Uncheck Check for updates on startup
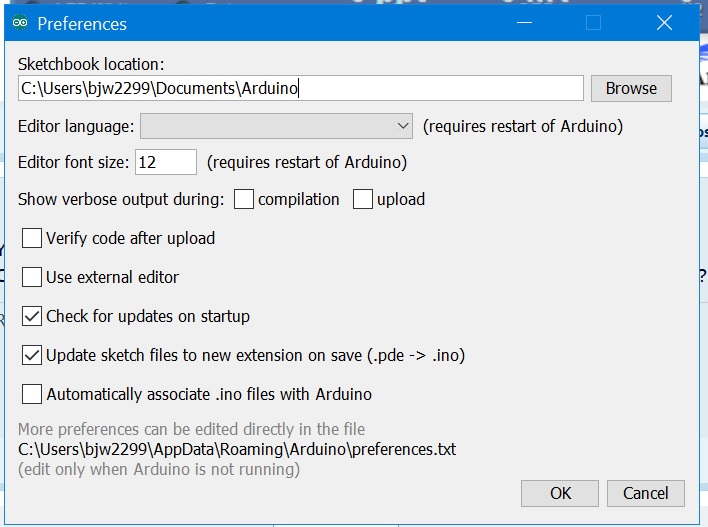The image size is (708, 527). [32, 316]
